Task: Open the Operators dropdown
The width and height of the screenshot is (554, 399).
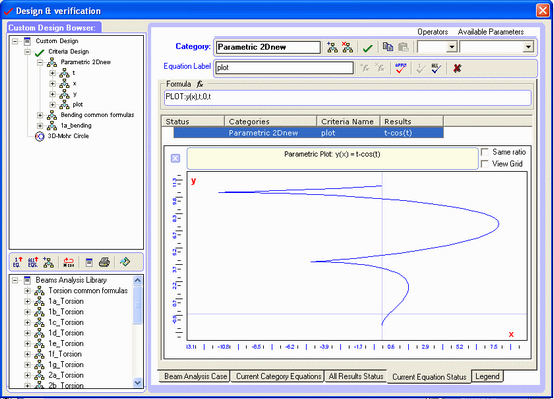Action: pos(452,47)
